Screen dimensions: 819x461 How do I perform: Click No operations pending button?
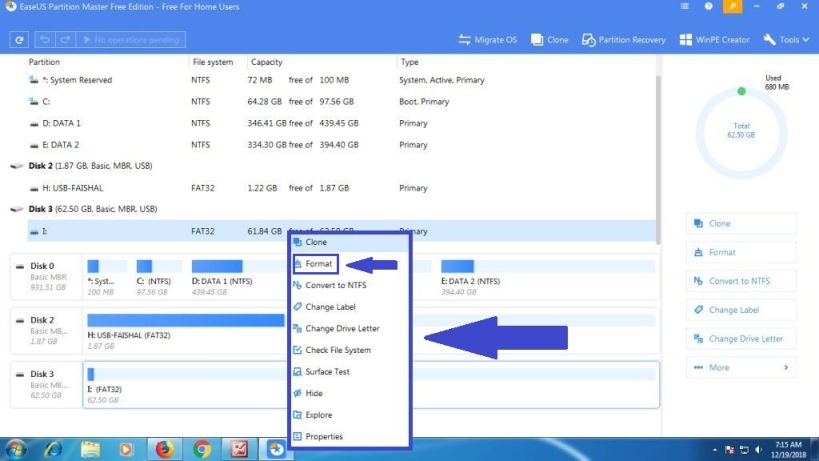coord(131,40)
